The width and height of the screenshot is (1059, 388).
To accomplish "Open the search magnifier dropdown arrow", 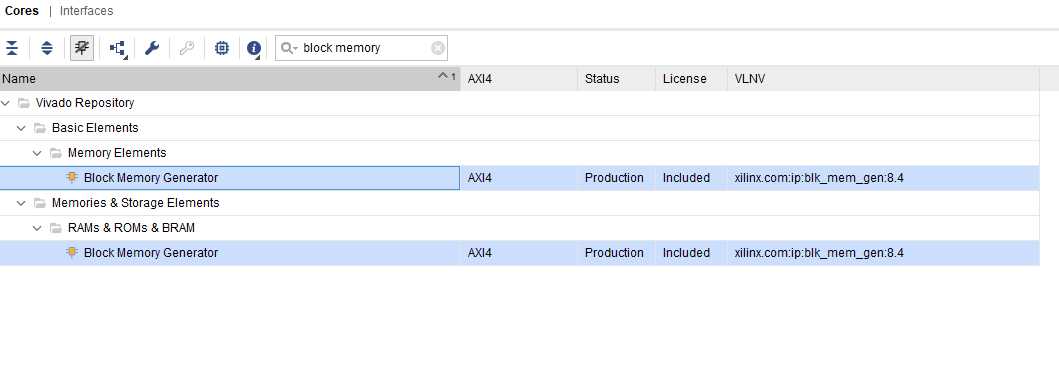I will [x=289, y=48].
